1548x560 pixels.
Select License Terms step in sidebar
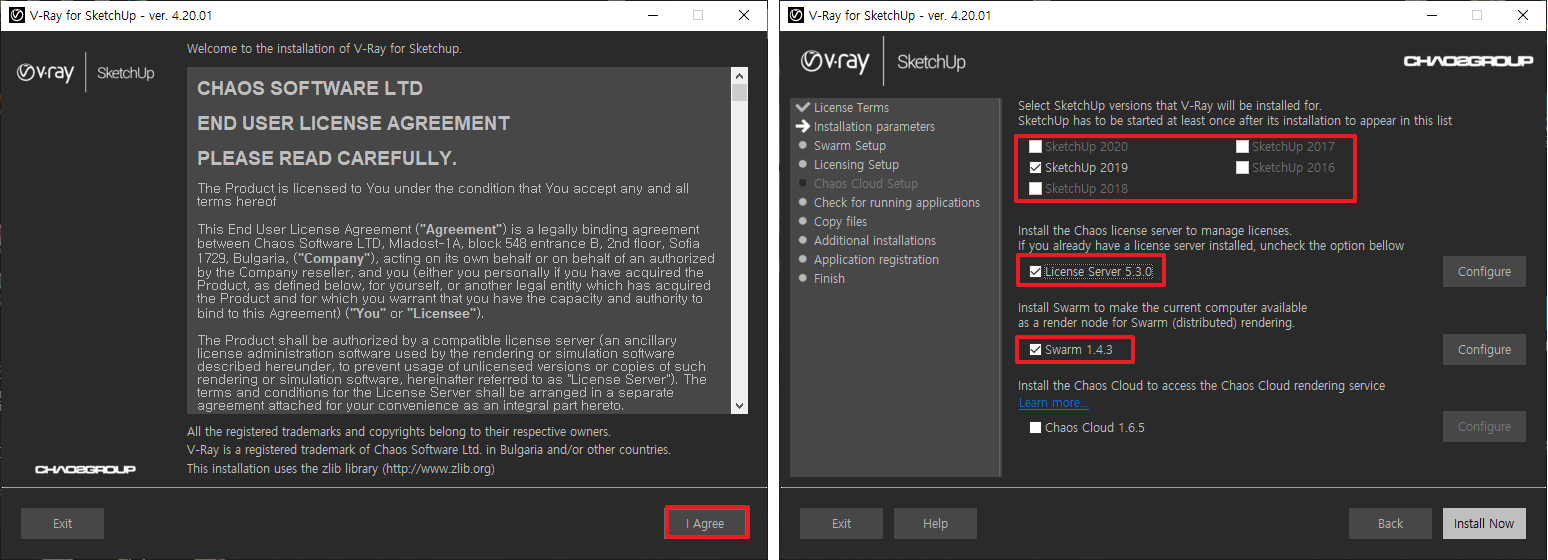(x=851, y=107)
